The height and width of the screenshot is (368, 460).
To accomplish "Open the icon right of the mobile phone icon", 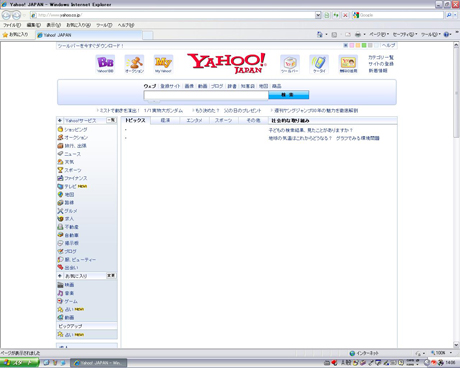I will click(x=348, y=64).
